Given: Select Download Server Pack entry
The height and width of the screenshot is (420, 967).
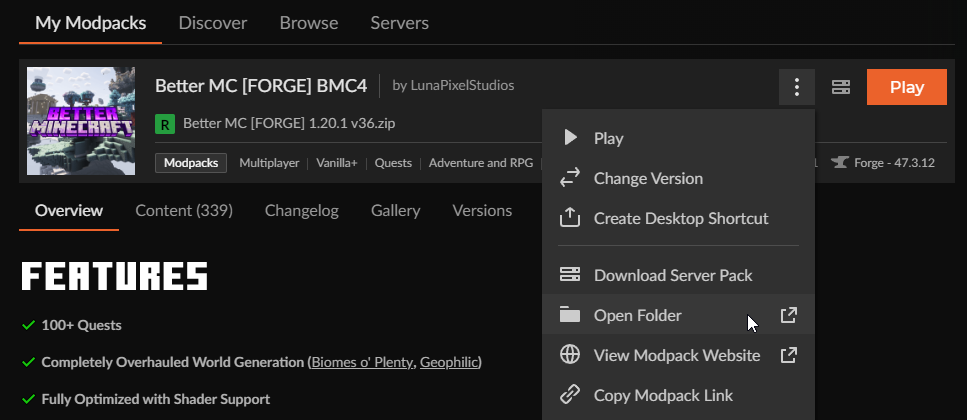Looking at the screenshot, I should tap(678, 275).
